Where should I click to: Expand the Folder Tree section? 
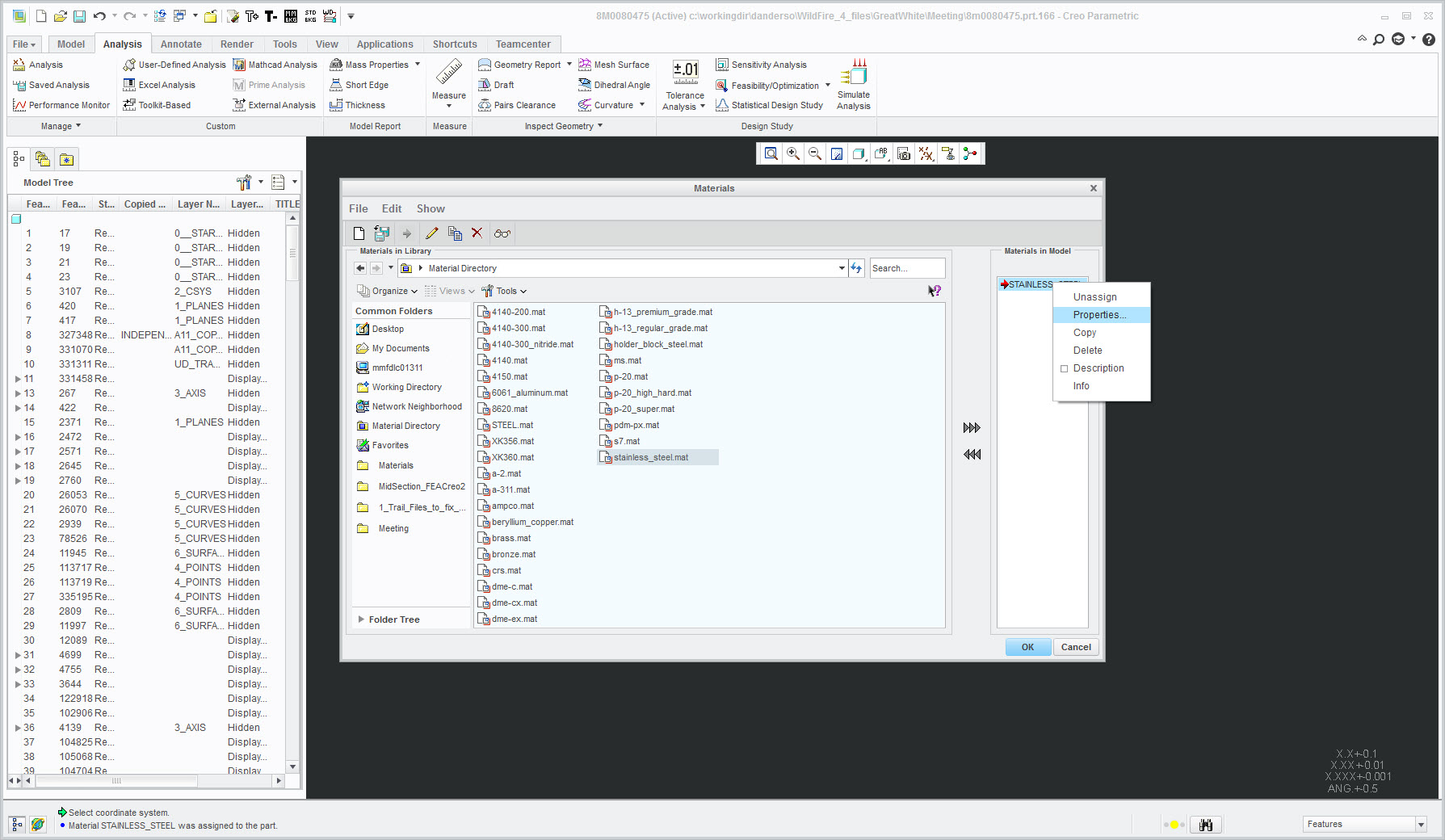[x=361, y=619]
